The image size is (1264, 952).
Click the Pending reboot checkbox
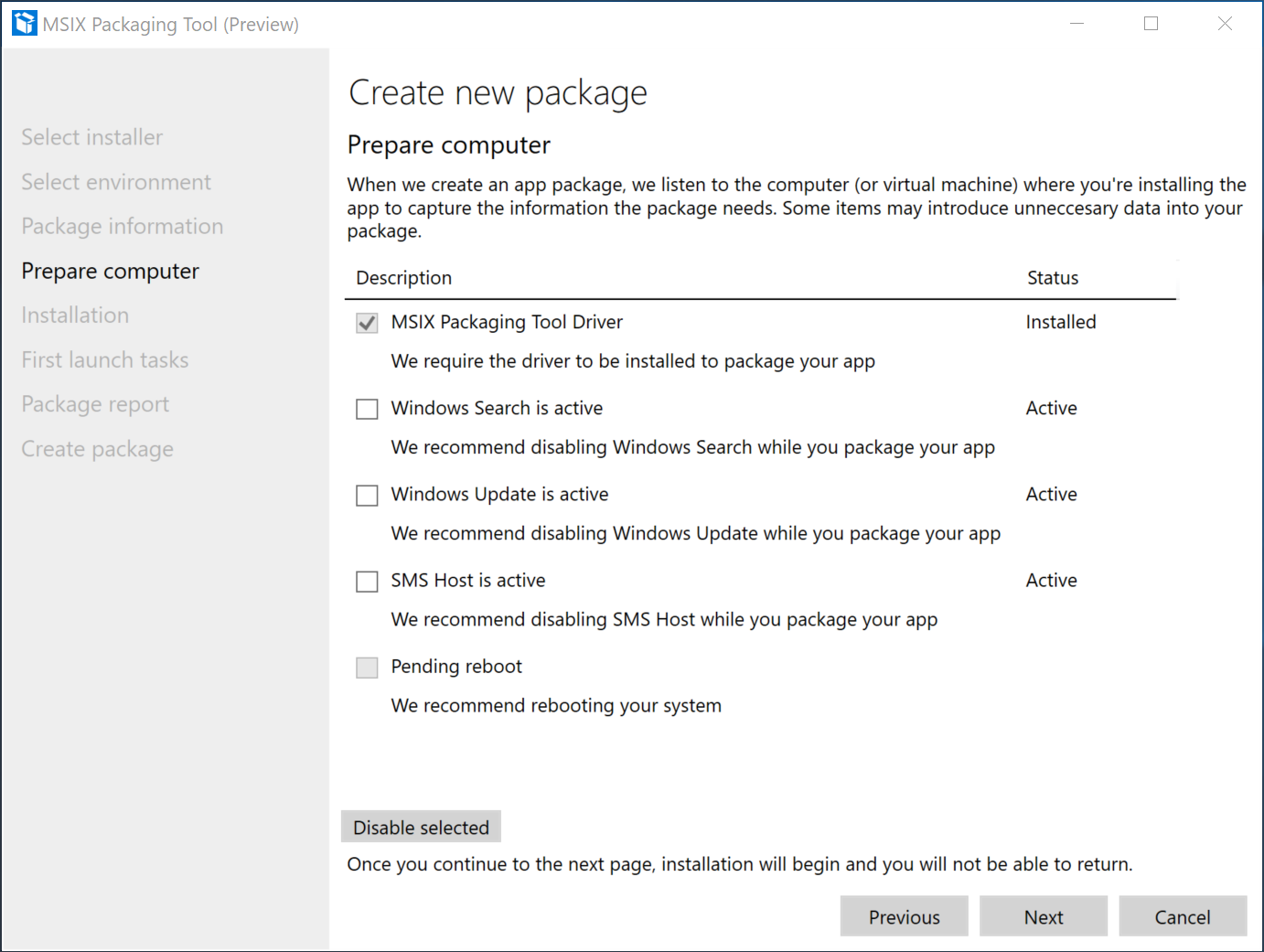click(x=367, y=667)
